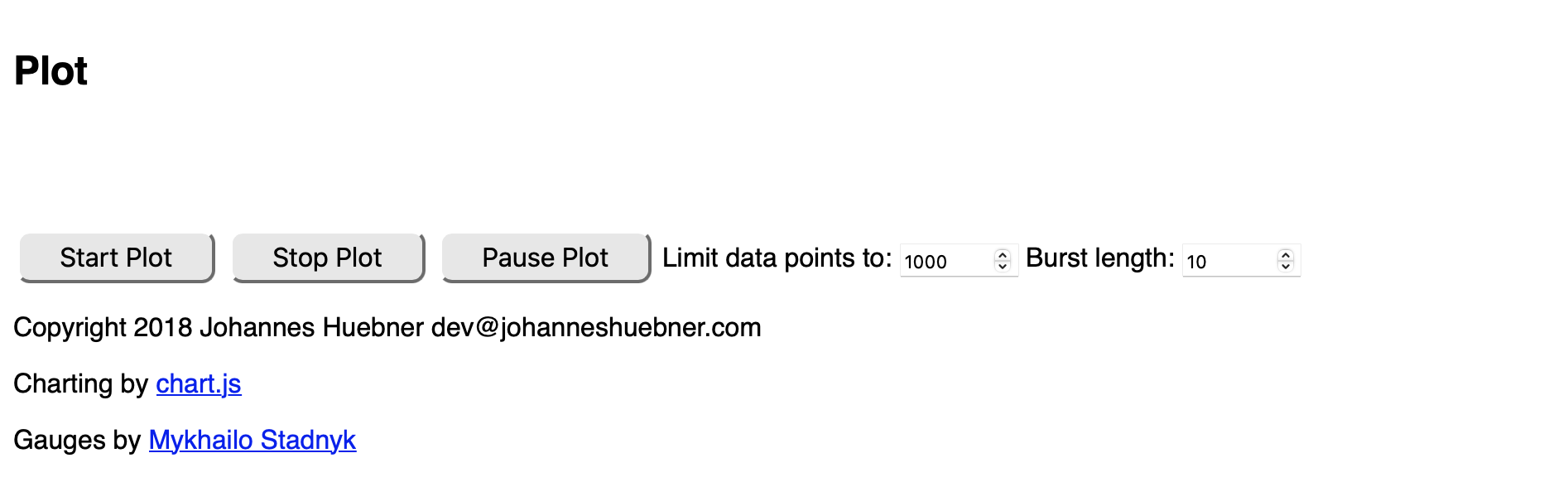Click the dev@johanneshuebner.com email text
The width and height of the screenshot is (1568, 482).
pos(595,327)
